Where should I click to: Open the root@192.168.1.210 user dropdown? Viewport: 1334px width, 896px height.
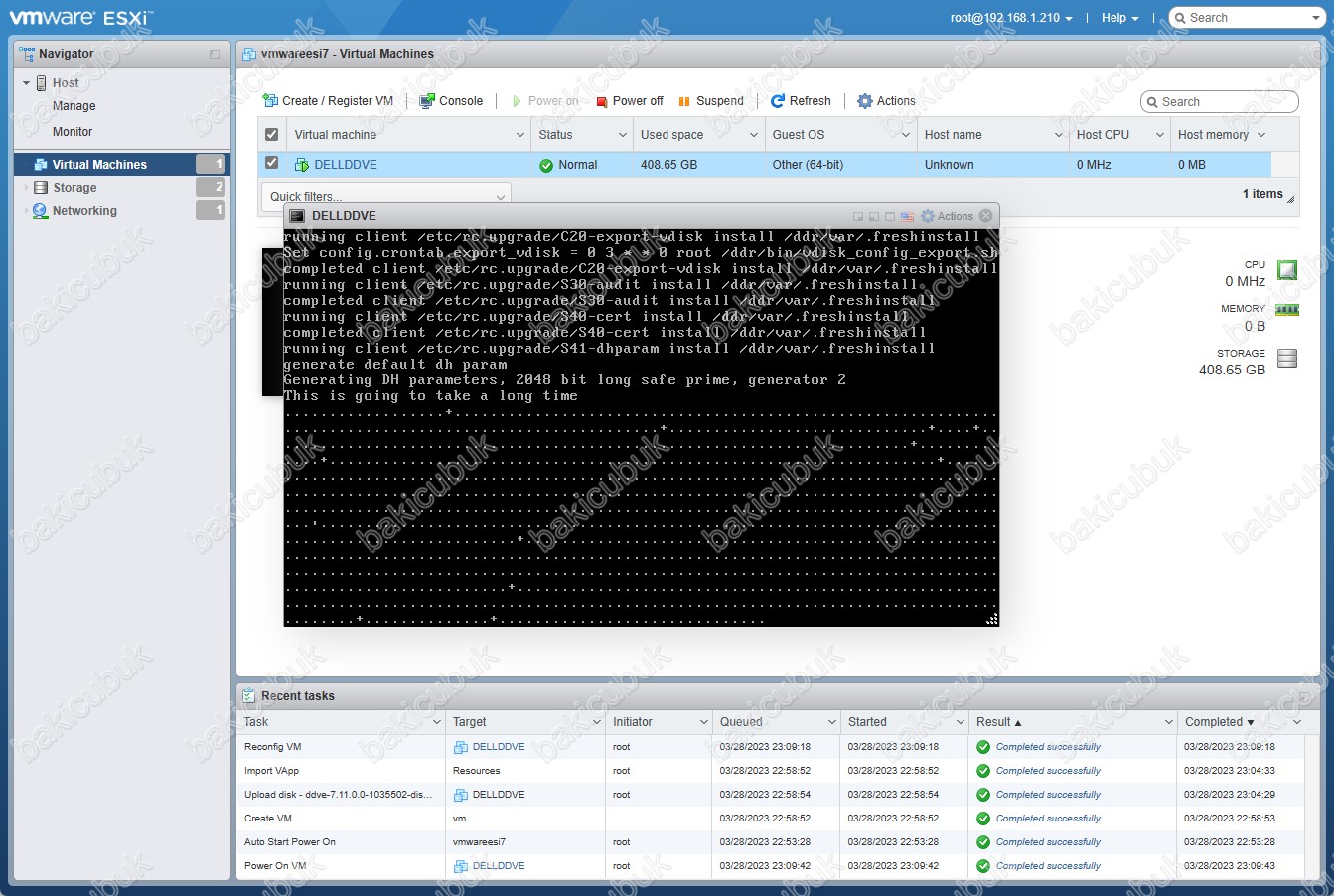click(x=1011, y=18)
